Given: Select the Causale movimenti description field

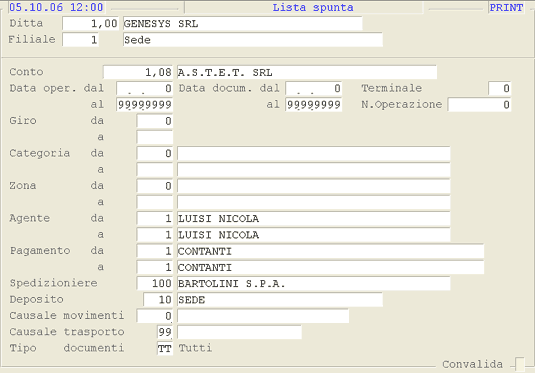Looking at the screenshot, I should click(263, 316).
